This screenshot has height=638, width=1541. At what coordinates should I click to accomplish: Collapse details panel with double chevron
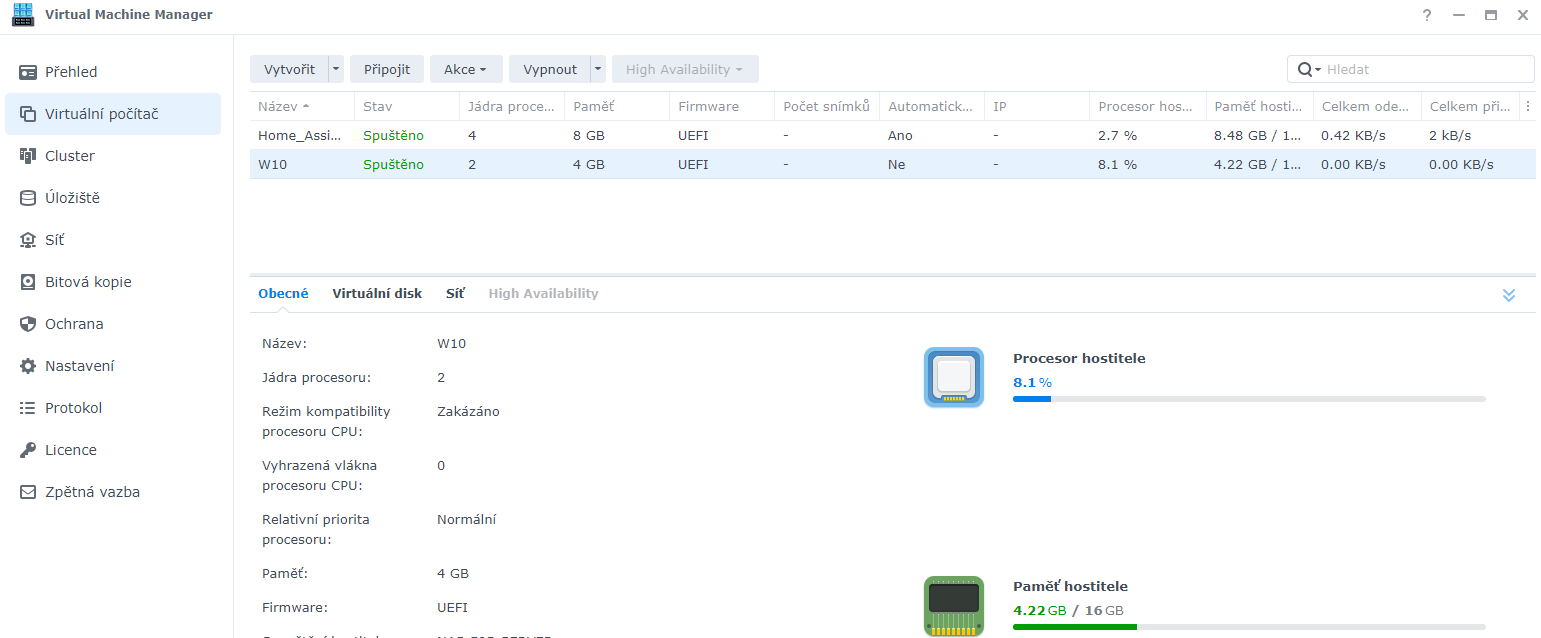[1509, 295]
